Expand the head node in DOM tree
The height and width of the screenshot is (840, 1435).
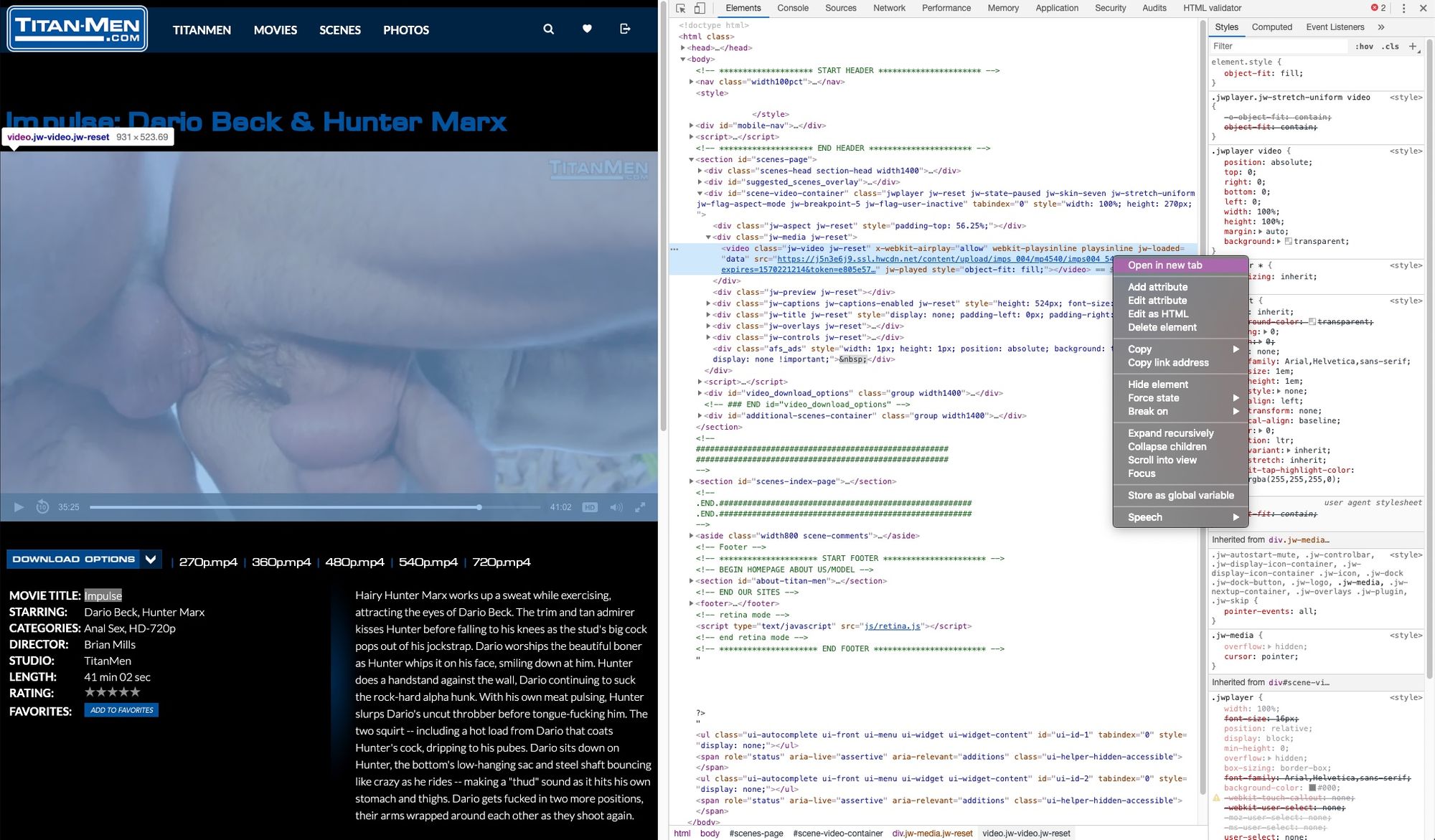(683, 48)
